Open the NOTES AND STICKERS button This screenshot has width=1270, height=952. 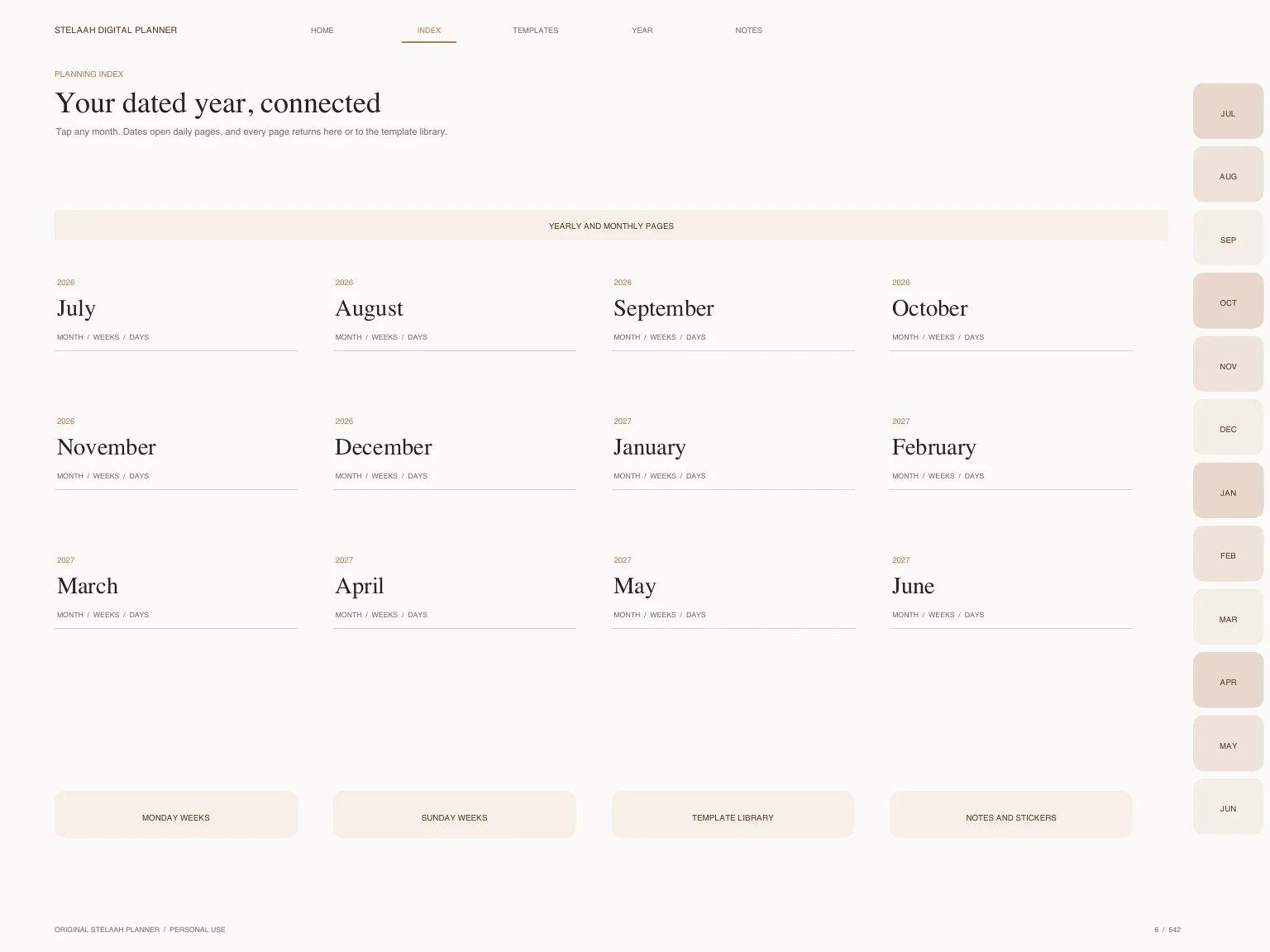pos(1011,815)
